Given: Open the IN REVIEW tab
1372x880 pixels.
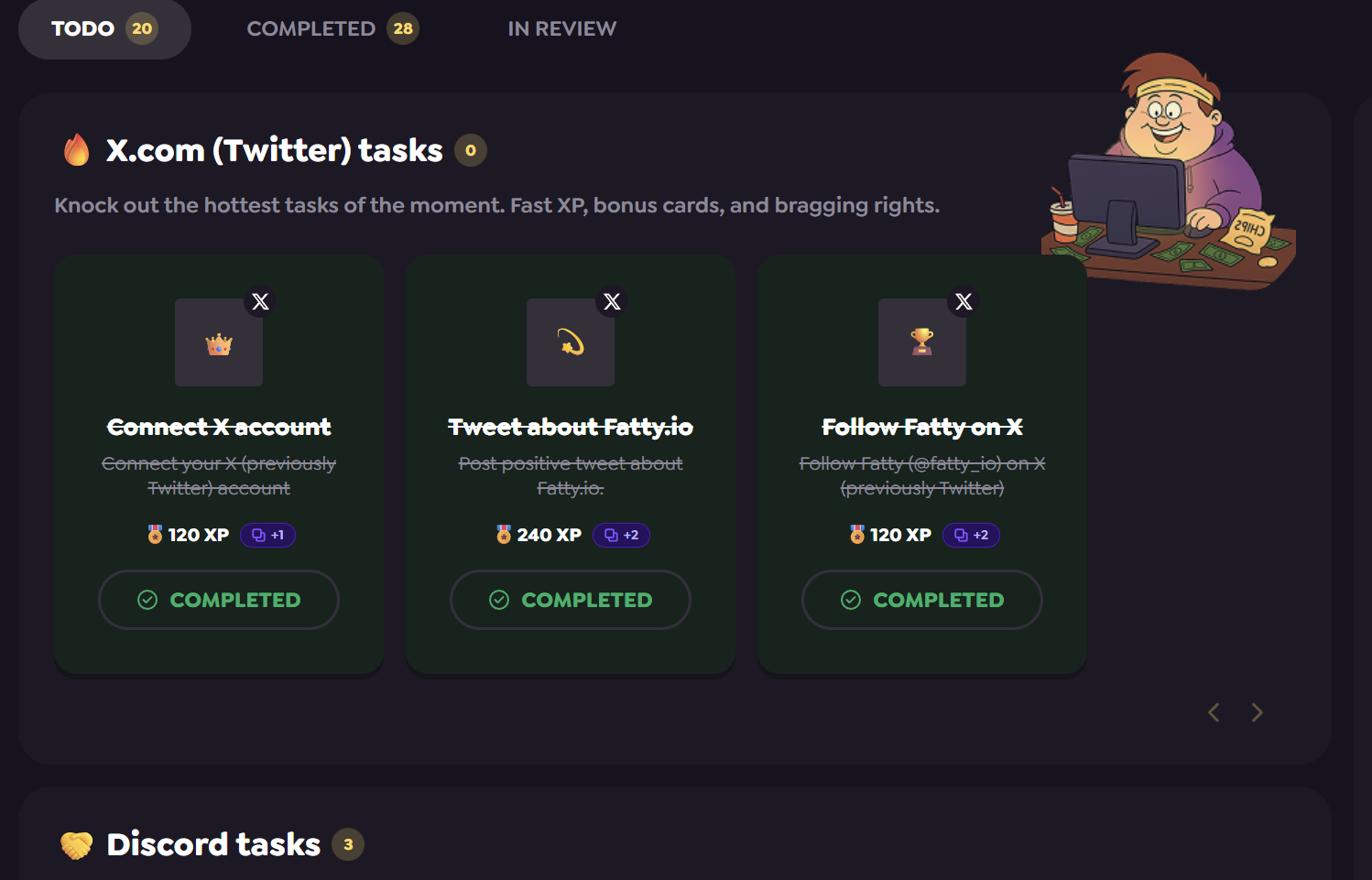Looking at the screenshot, I should tap(561, 29).
